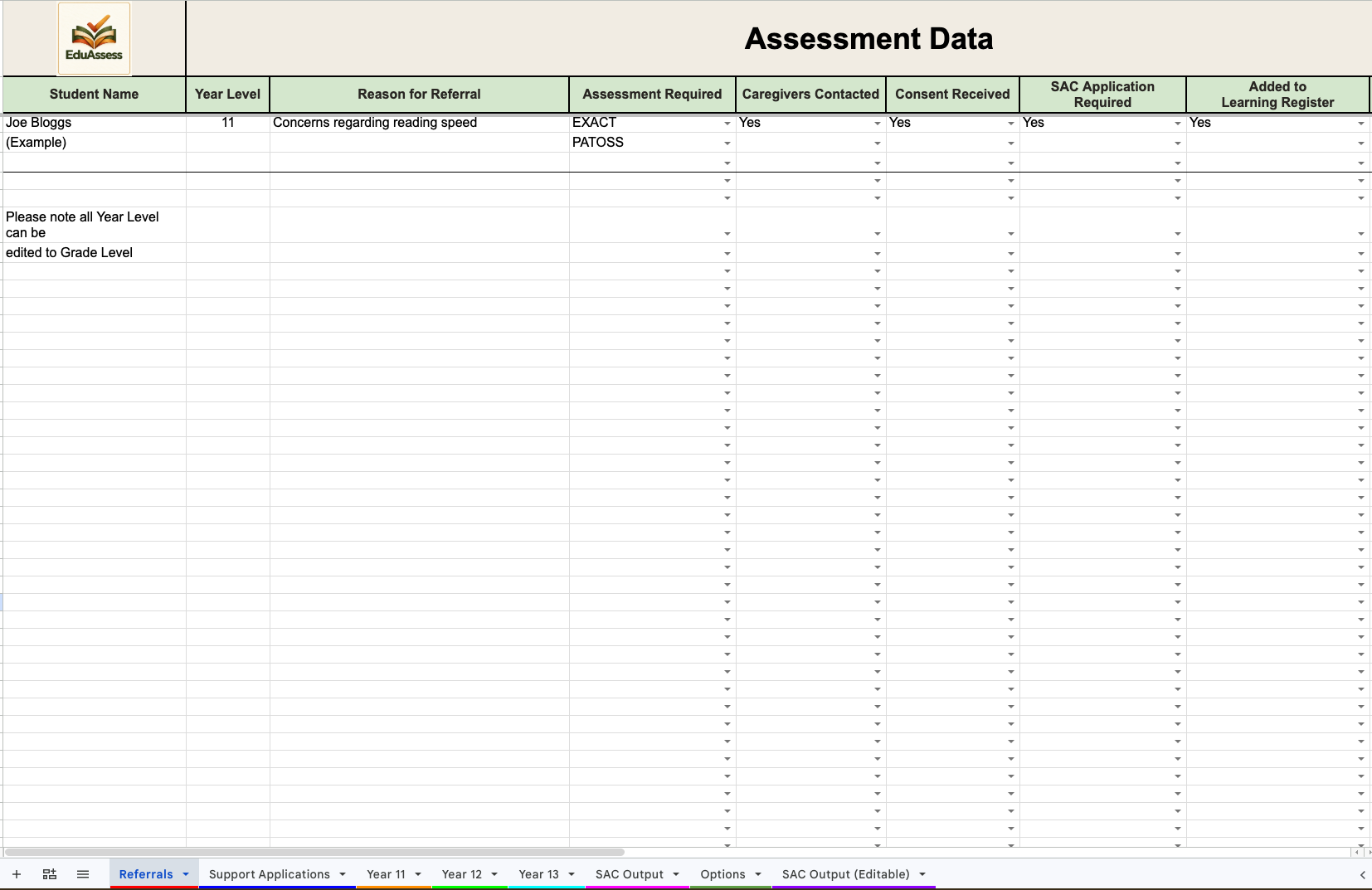
Task: Select the Student Name header cell
Action: (x=94, y=95)
